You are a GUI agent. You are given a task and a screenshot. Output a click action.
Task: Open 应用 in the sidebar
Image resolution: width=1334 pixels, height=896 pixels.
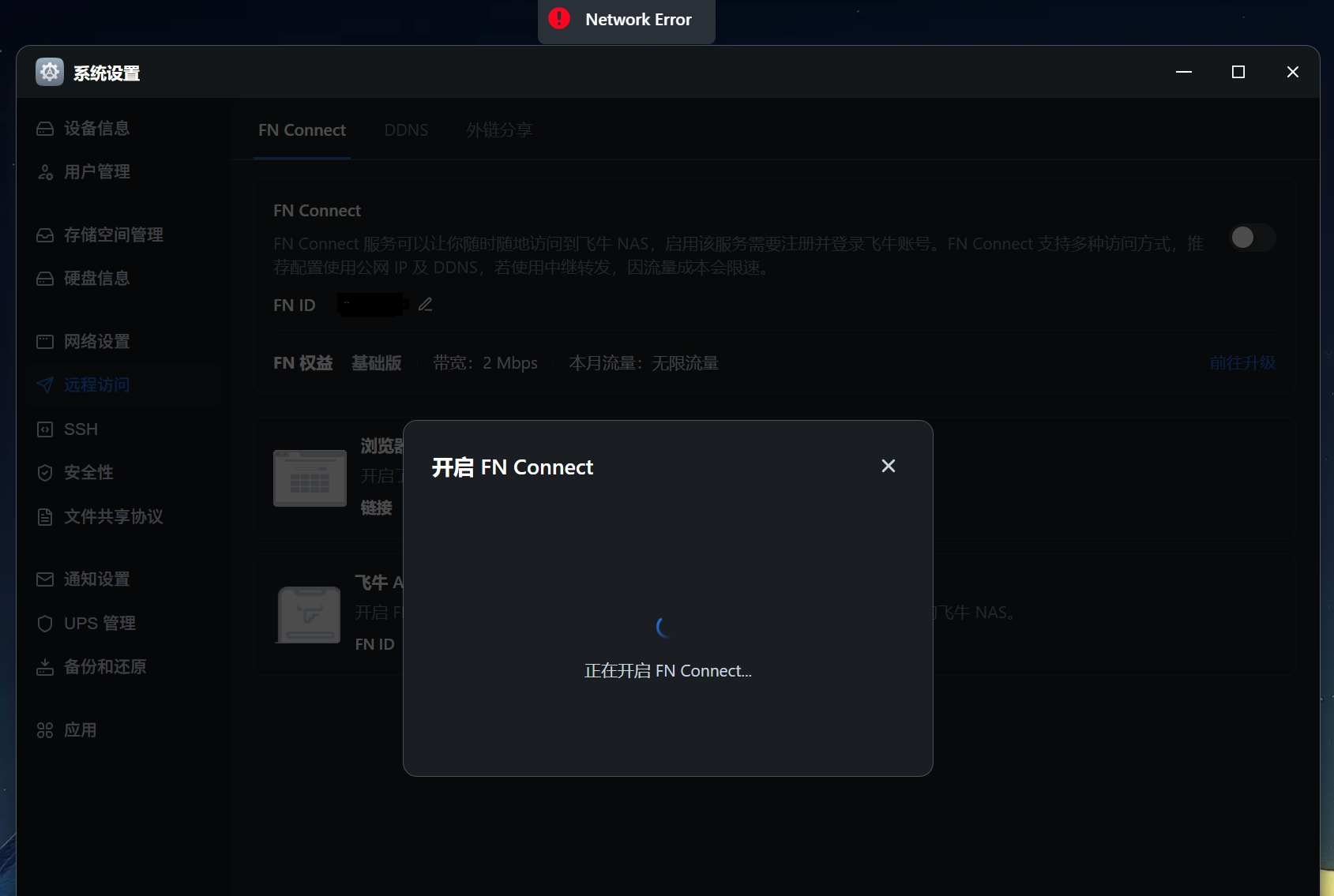[123, 730]
